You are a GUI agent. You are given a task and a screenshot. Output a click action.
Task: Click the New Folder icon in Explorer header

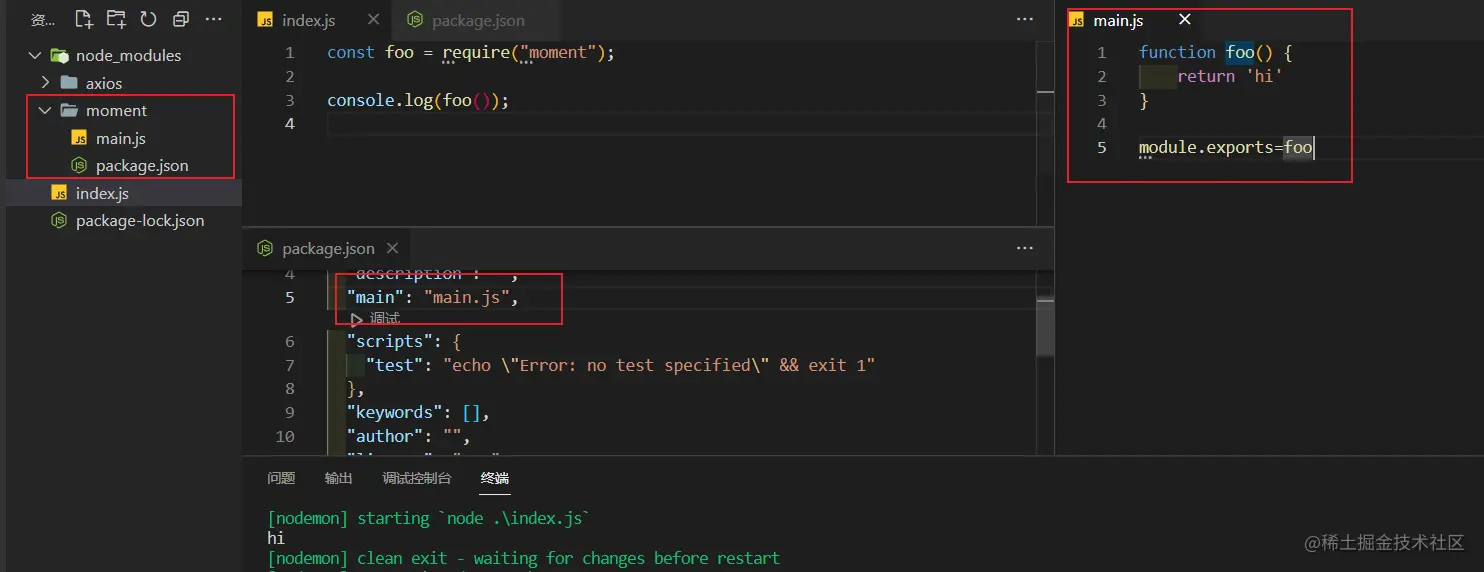click(116, 19)
